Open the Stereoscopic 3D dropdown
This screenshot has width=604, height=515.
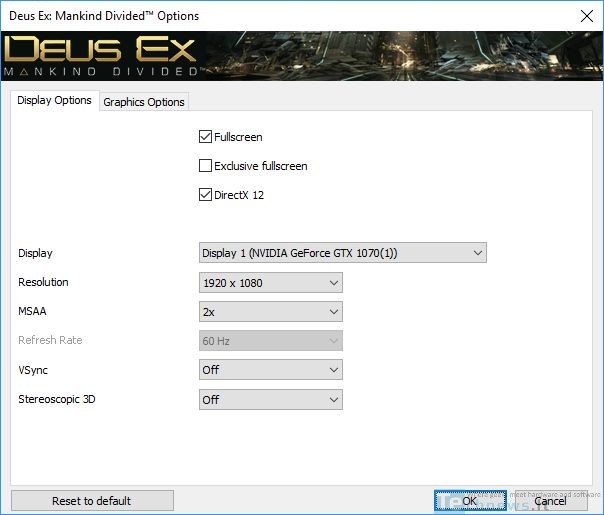pyautogui.click(x=271, y=399)
